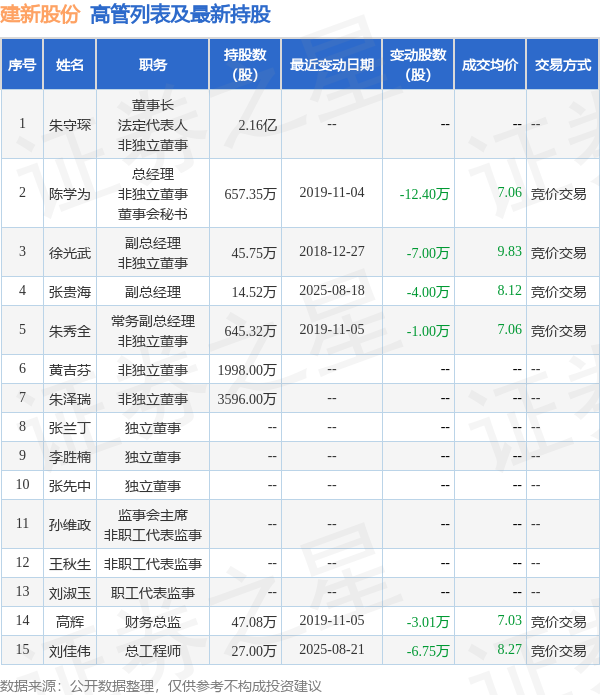
Task: Click the 高管列表及最新持股 heading
Action: click(180, 14)
